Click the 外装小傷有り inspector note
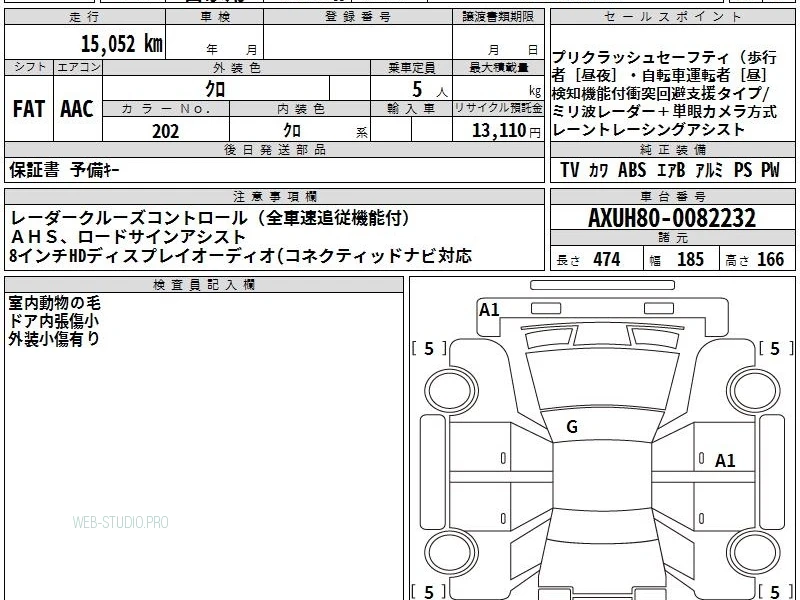Viewport: 800px width, 600px height. (54, 339)
